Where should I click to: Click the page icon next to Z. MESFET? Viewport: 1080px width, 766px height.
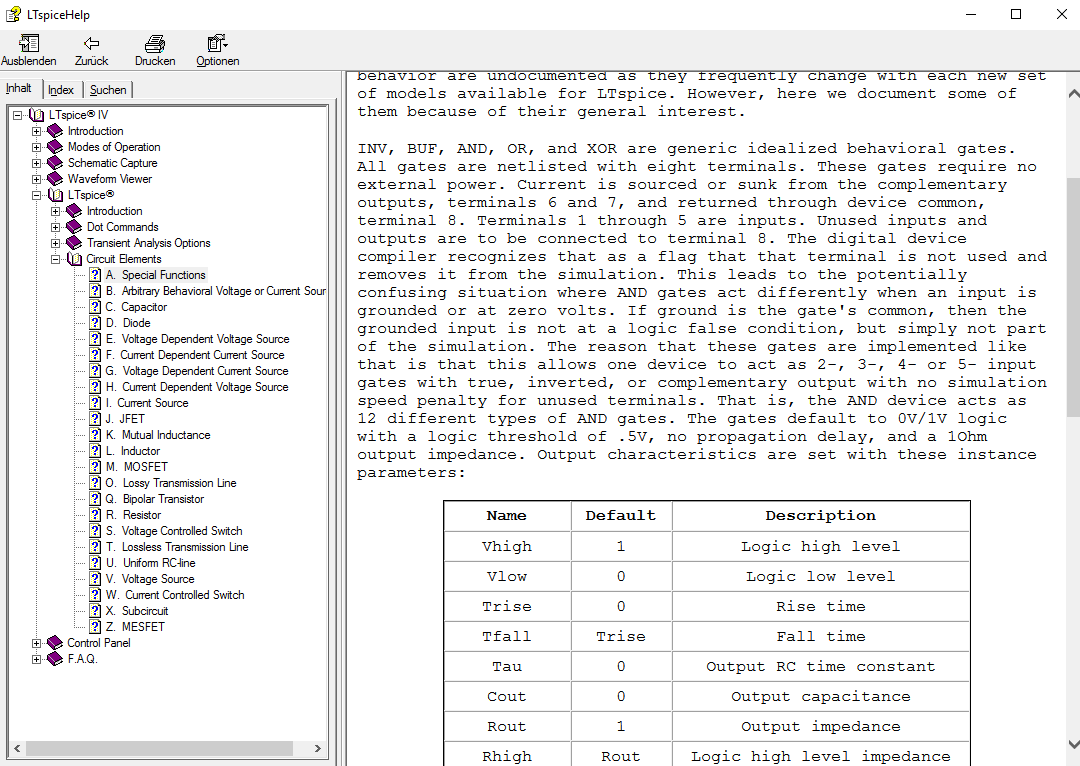(95, 627)
